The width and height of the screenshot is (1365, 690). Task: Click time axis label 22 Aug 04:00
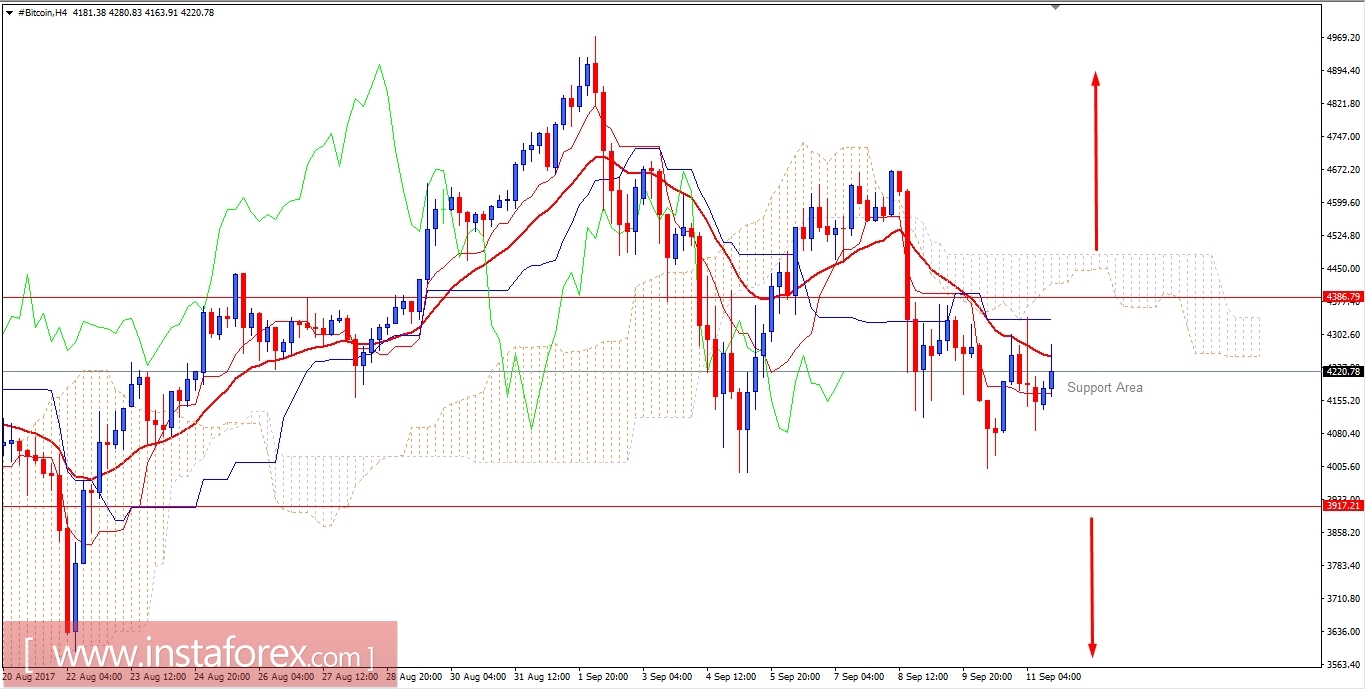[x=96, y=677]
